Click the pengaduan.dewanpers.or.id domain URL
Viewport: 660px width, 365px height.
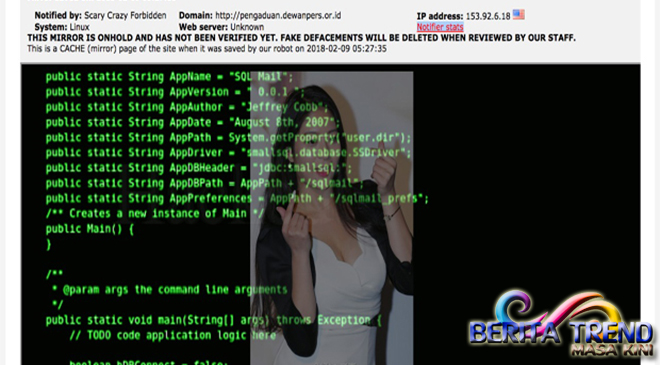pos(278,16)
